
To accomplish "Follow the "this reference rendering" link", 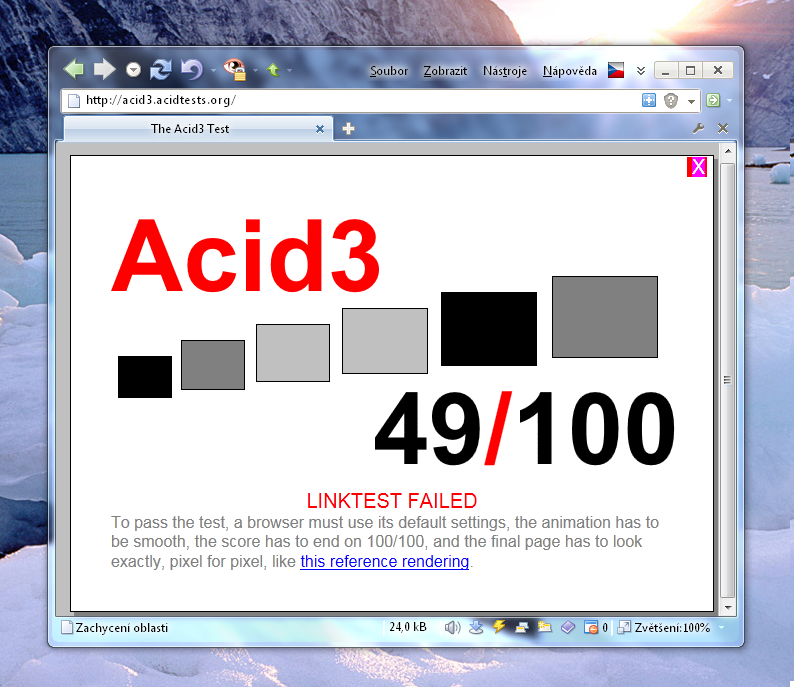I will 384,562.
